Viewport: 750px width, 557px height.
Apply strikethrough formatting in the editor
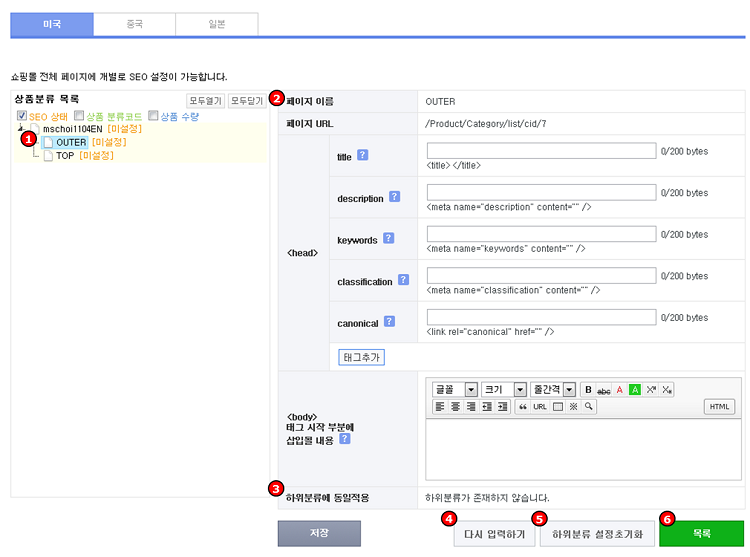[603, 389]
